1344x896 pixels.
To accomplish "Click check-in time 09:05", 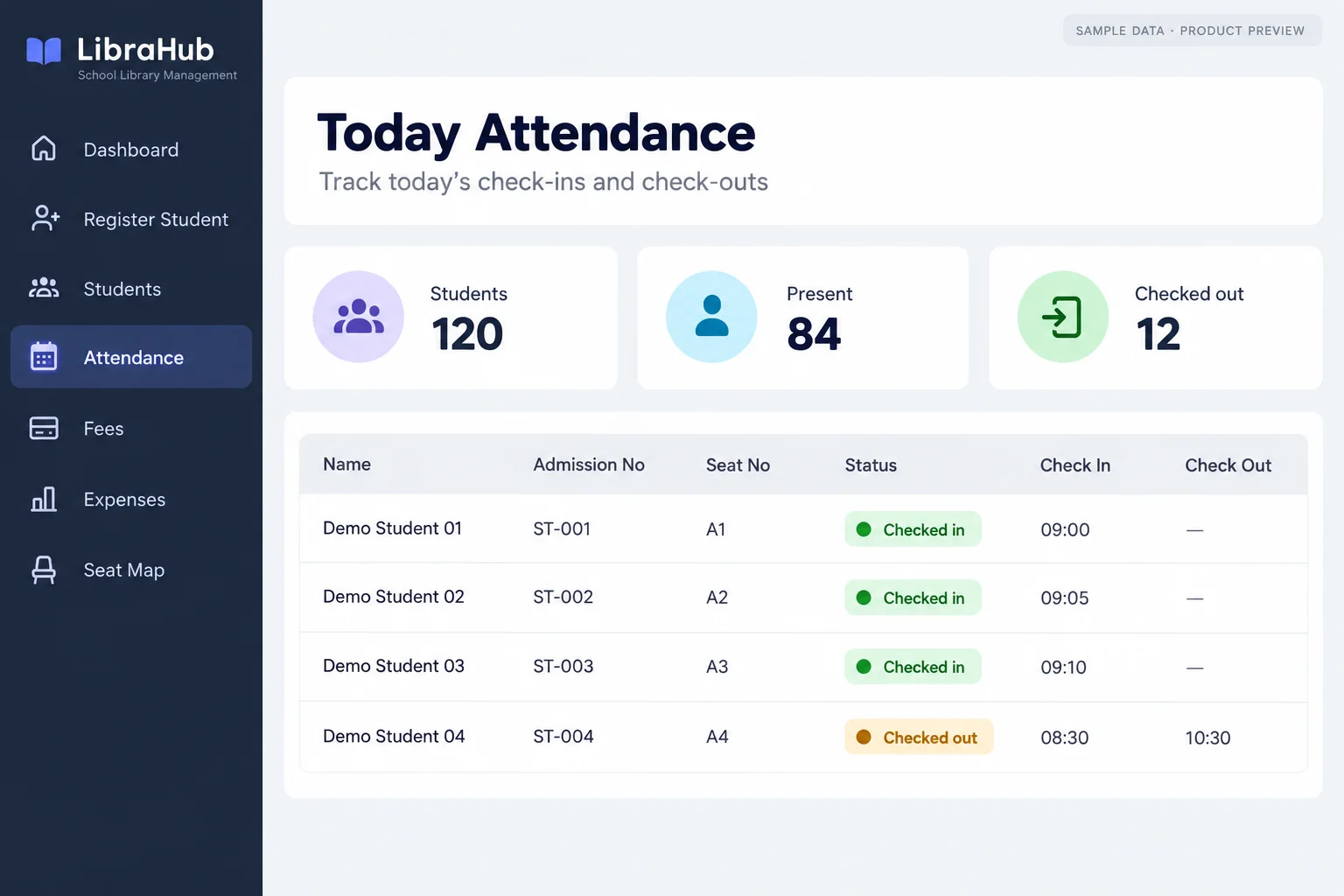I will coord(1065,598).
